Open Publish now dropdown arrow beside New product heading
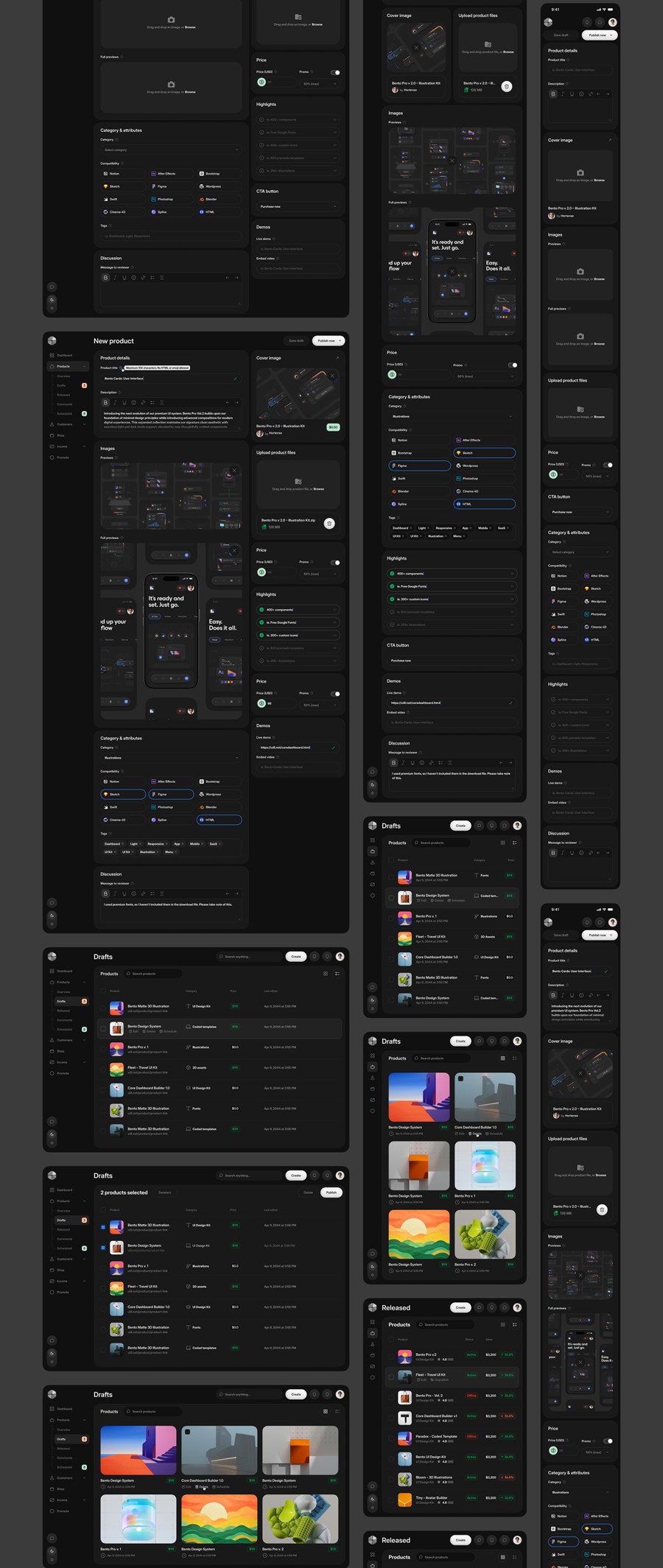 (x=340, y=341)
